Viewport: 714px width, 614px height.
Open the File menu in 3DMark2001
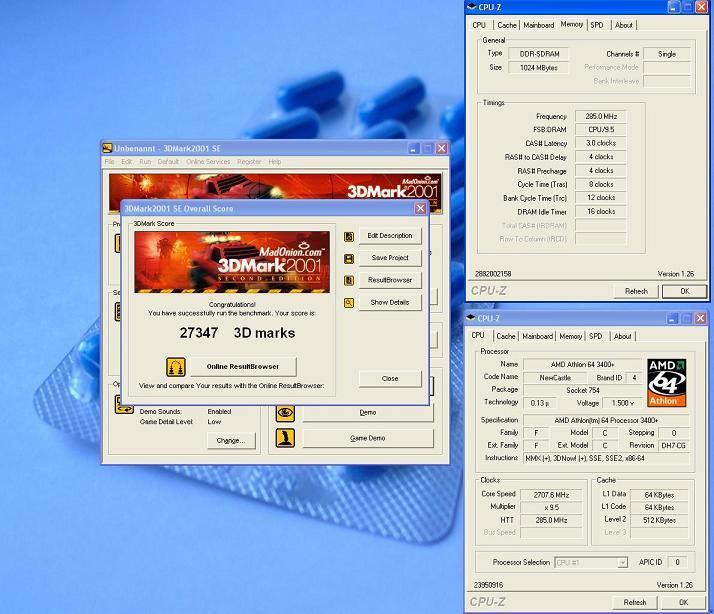(109, 162)
